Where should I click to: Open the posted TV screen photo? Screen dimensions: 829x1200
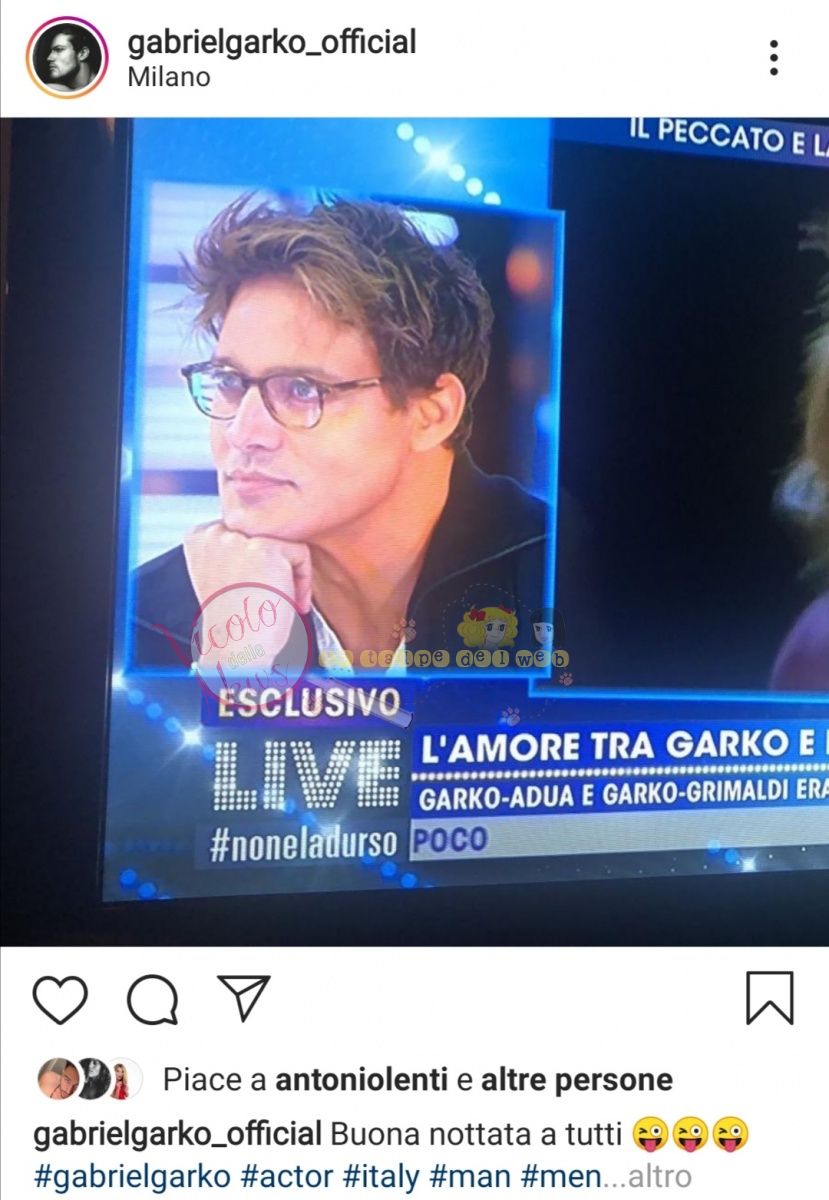click(x=414, y=532)
